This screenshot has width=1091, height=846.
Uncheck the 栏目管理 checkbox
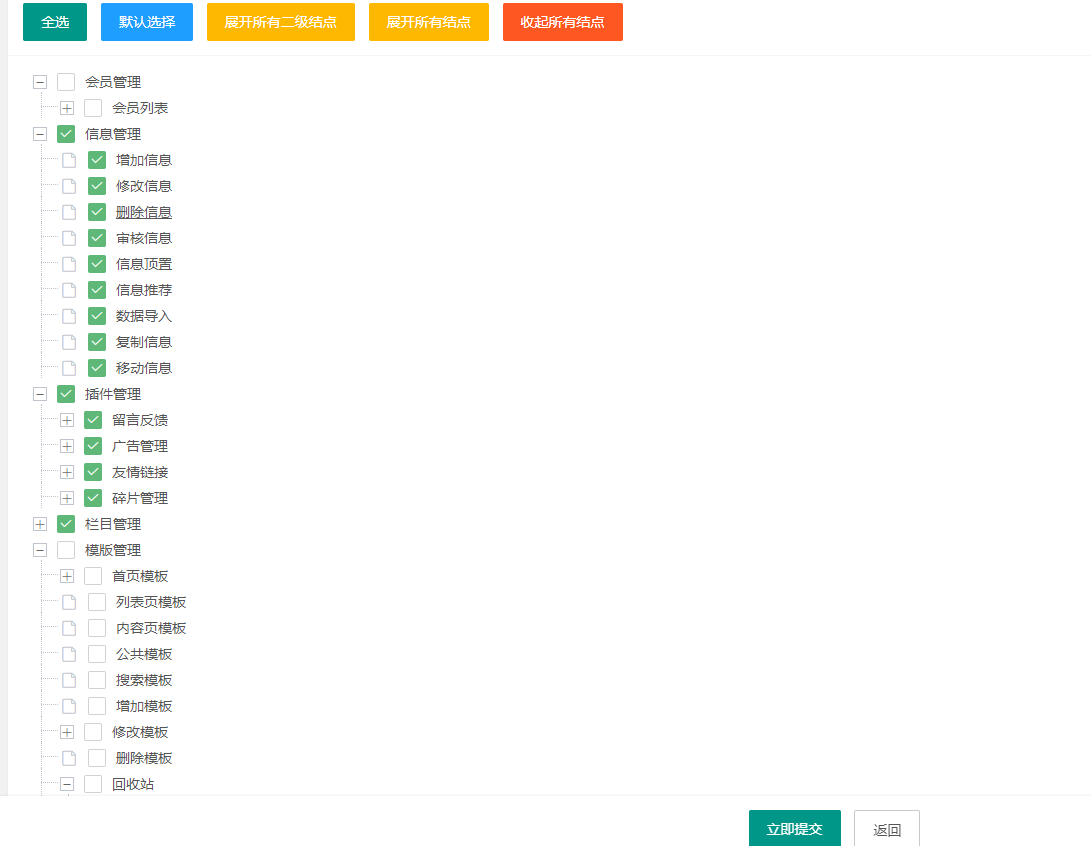point(66,524)
